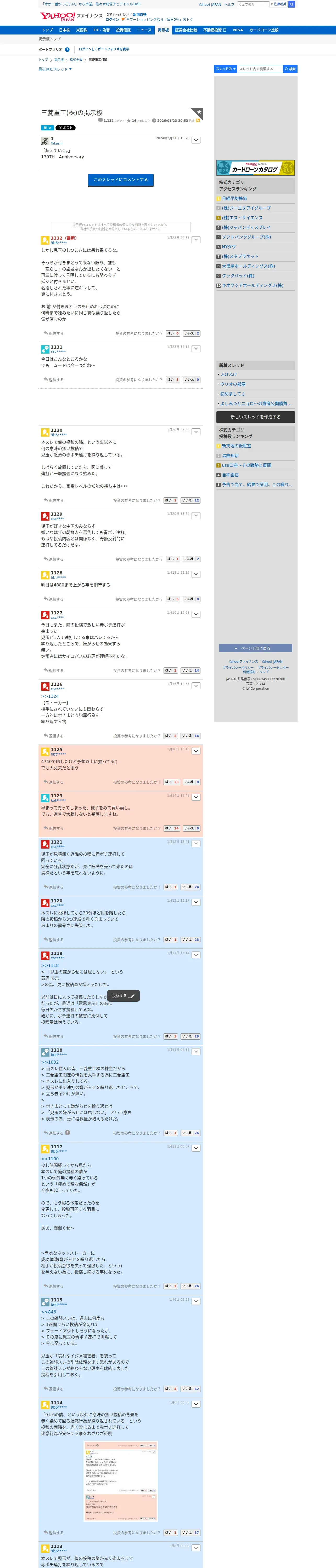
Task: Click このスレッドにコメントする button
Action: pos(121,180)
